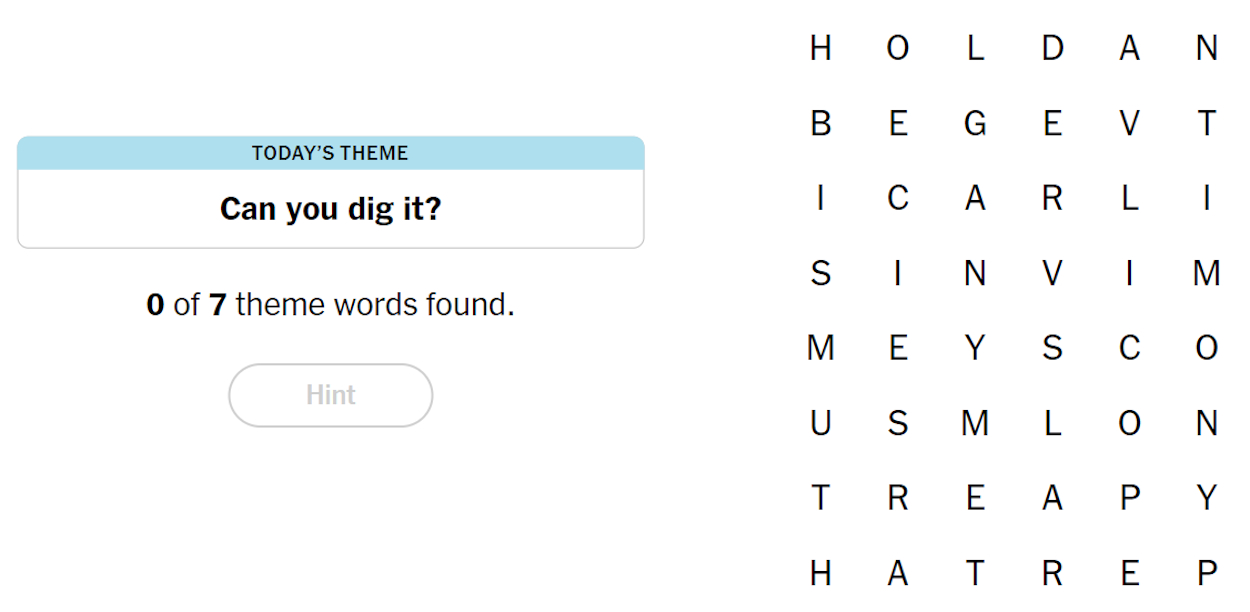Click the letter A in the top row

1129,48
